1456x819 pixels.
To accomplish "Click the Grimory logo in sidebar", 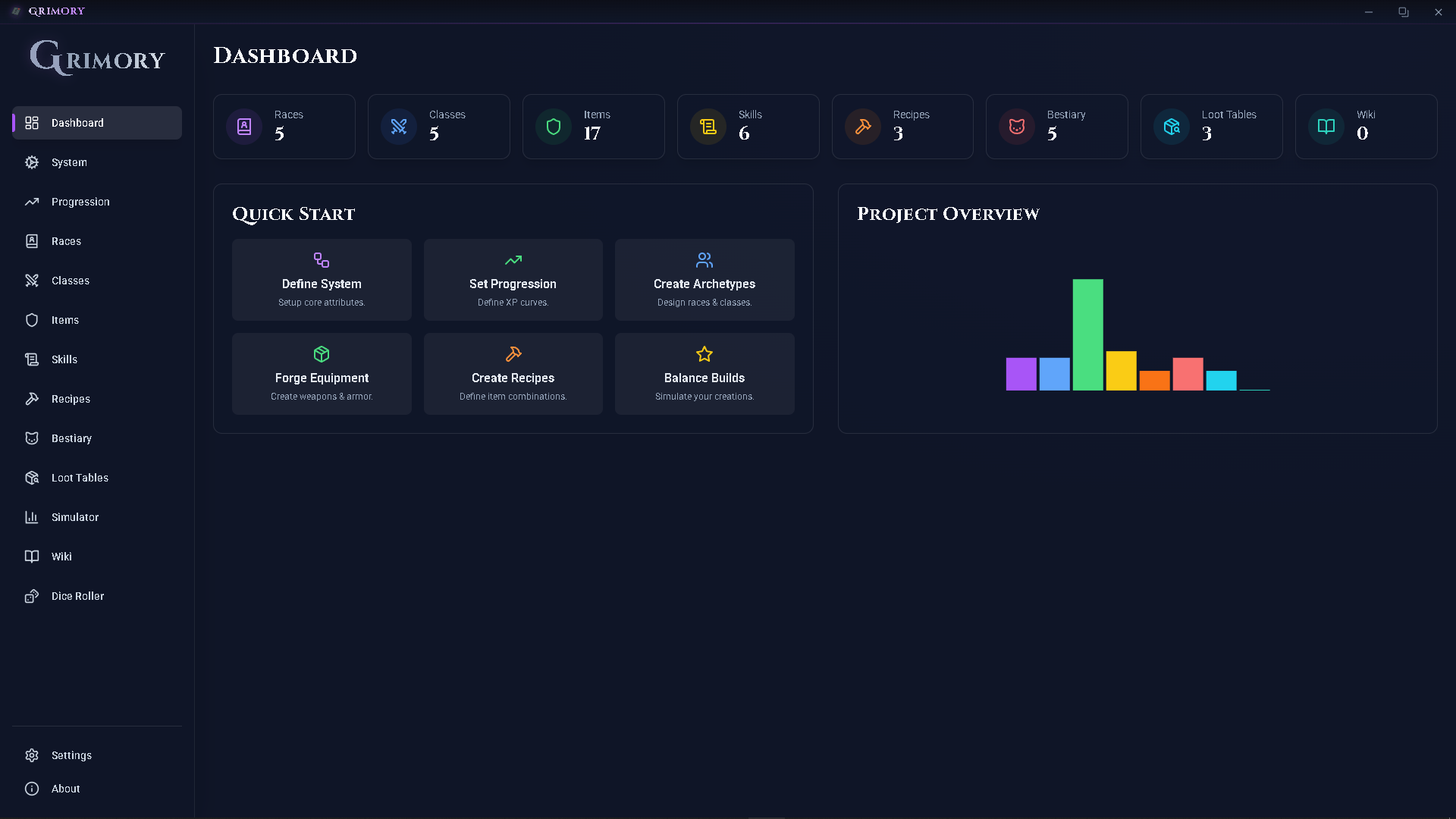I will (x=97, y=58).
